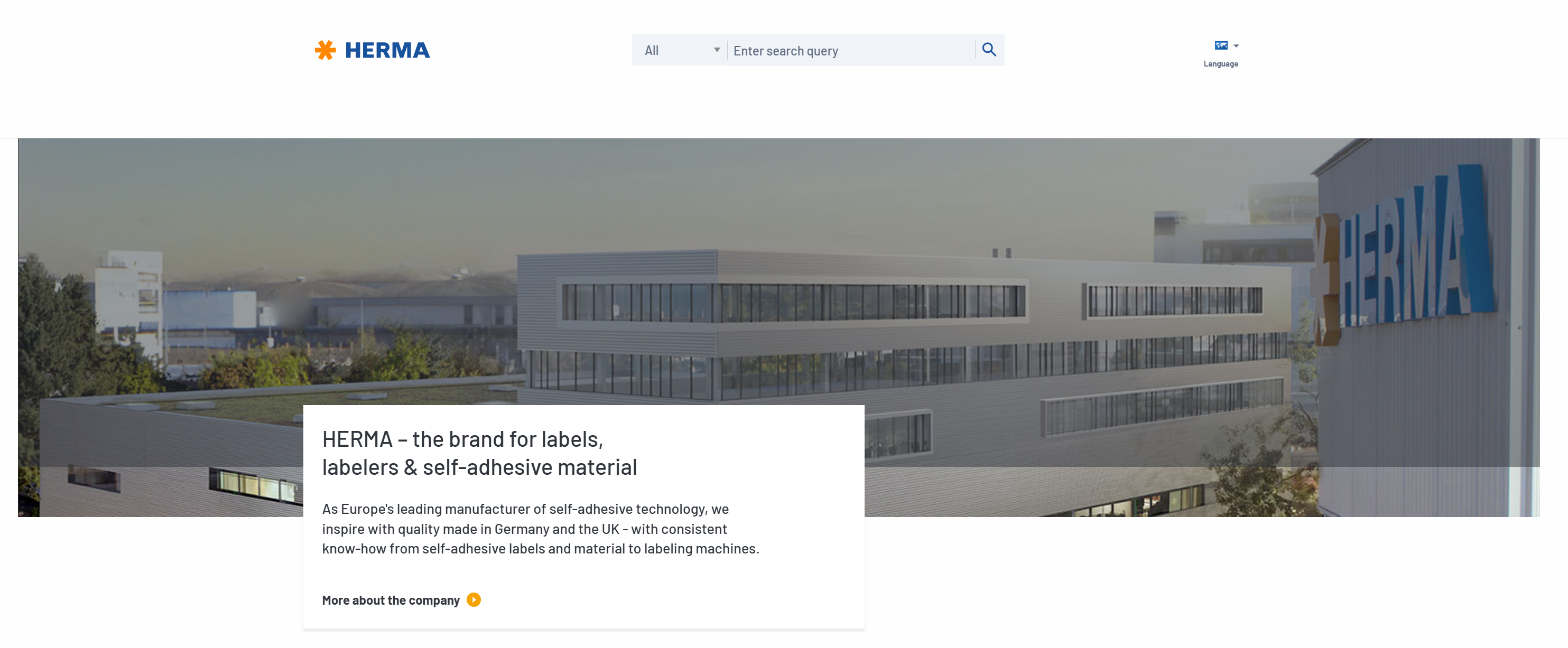Click the heading 'HERMA – the brand for labels'
The image size is (1568, 648).
(479, 453)
